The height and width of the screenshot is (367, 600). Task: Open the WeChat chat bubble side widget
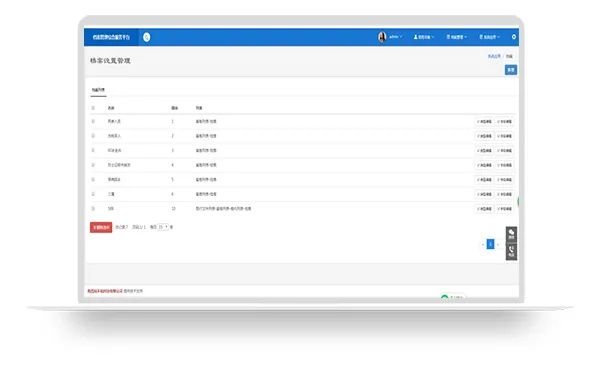pyautogui.click(x=511, y=235)
